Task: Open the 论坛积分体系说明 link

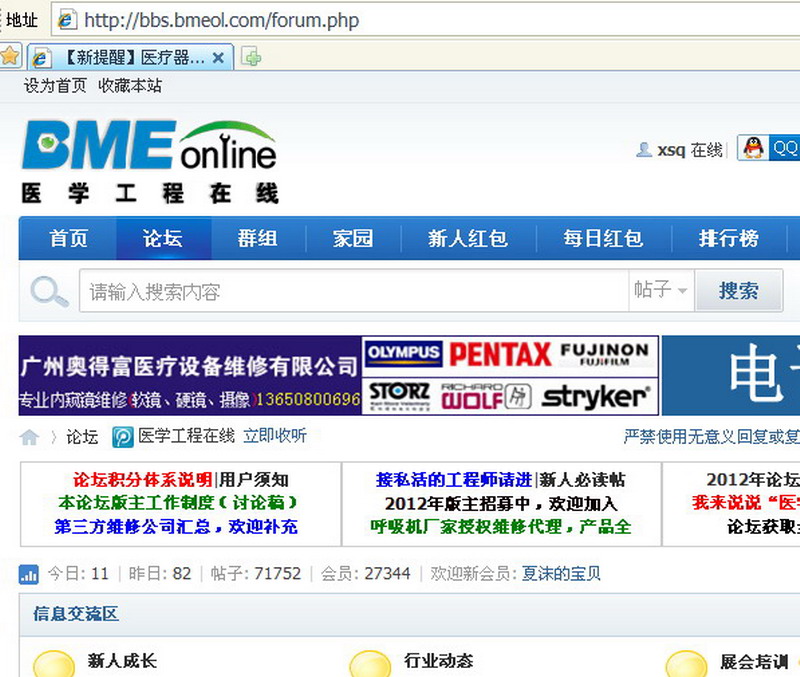Action: (142, 480)
